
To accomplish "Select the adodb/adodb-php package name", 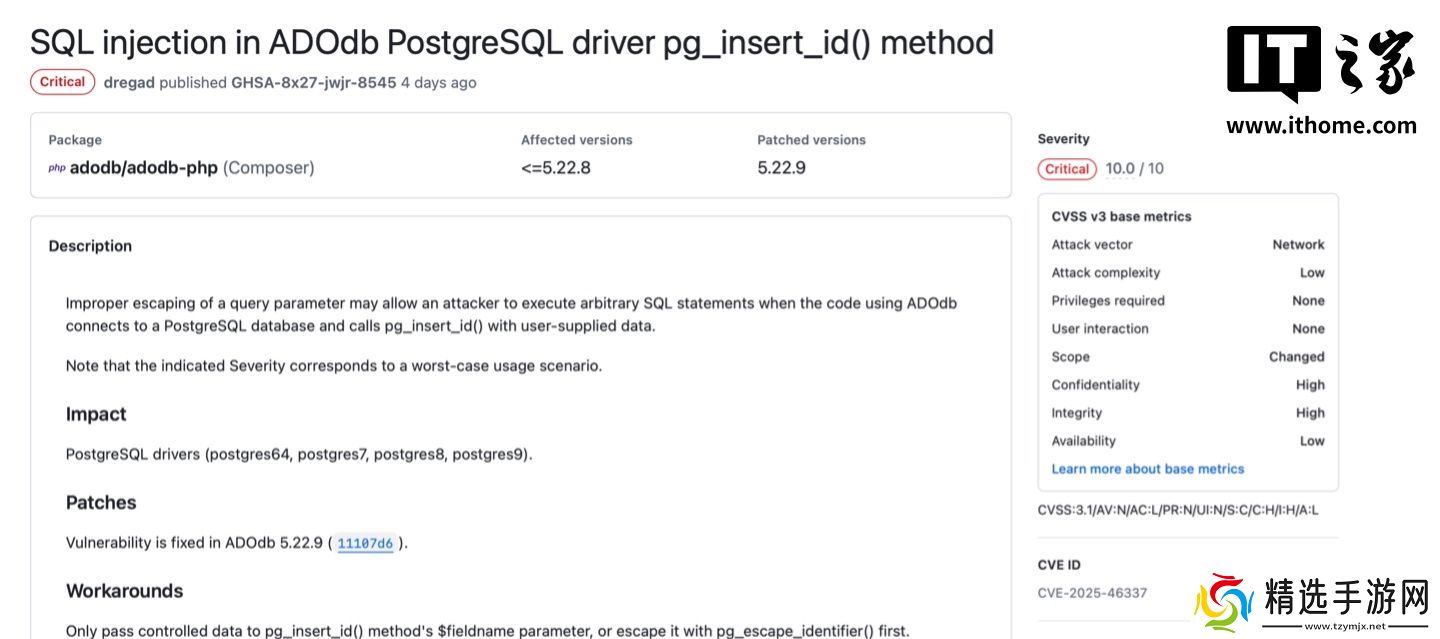I will (x=143, y=168).
